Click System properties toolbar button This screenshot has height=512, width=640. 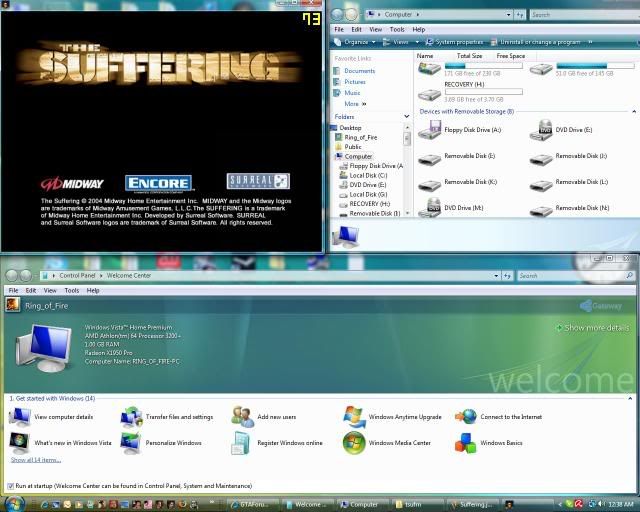pyautogui.click(x=456, y=42)
